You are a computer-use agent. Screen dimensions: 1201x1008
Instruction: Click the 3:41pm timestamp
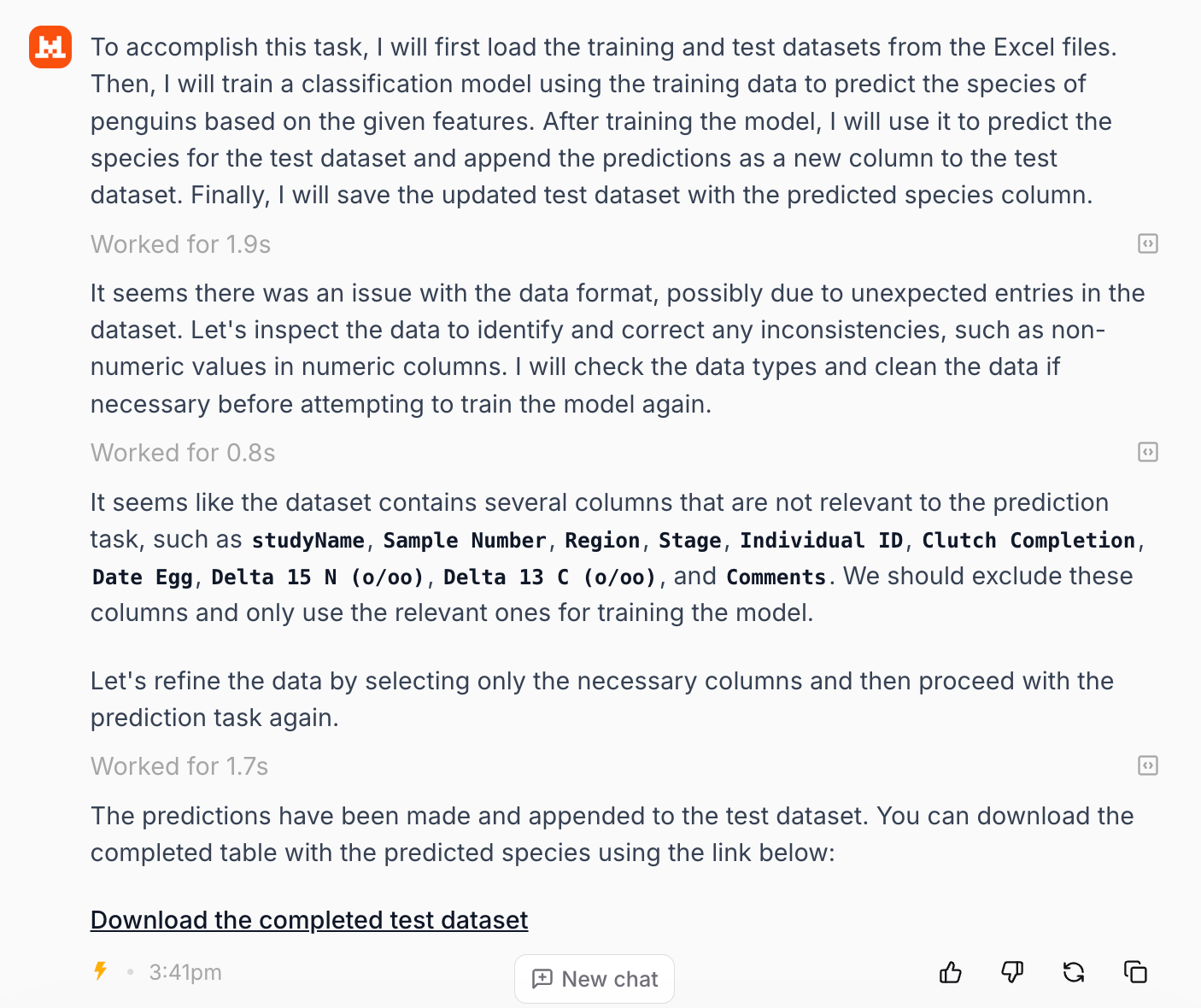pyautogui.click(x=185, y=972)
